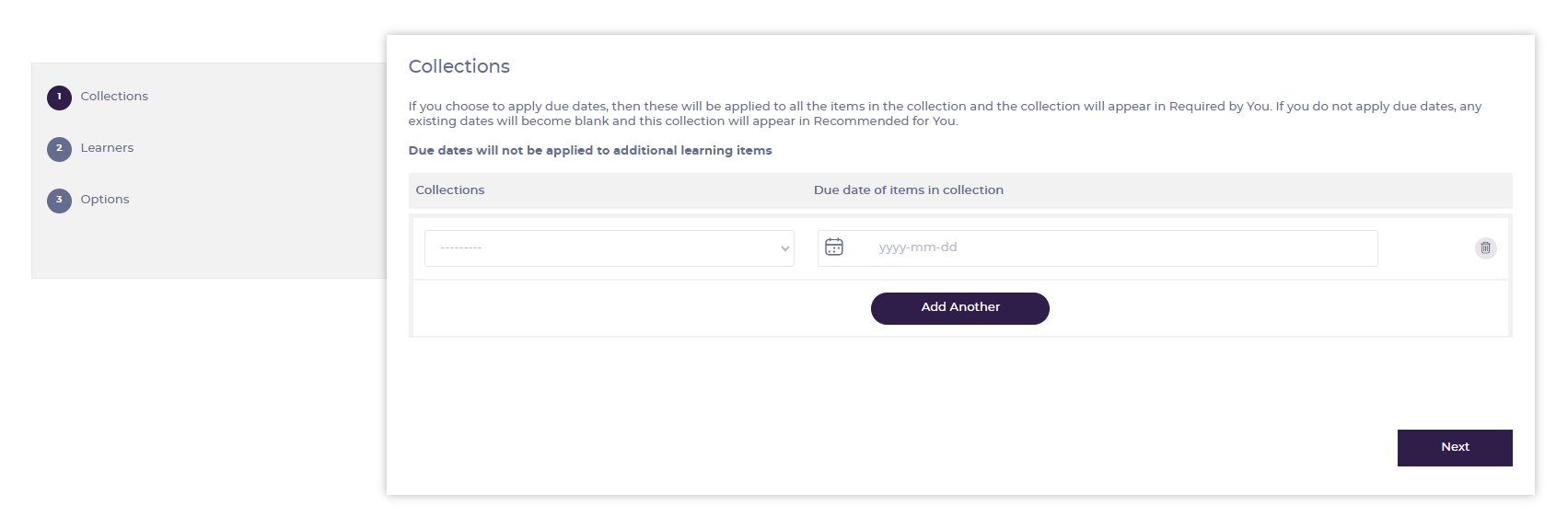The image size is (1568, 529).
Task: Click the dropdown chevron arrow in collection field
Action: click(x=784, y=248)
